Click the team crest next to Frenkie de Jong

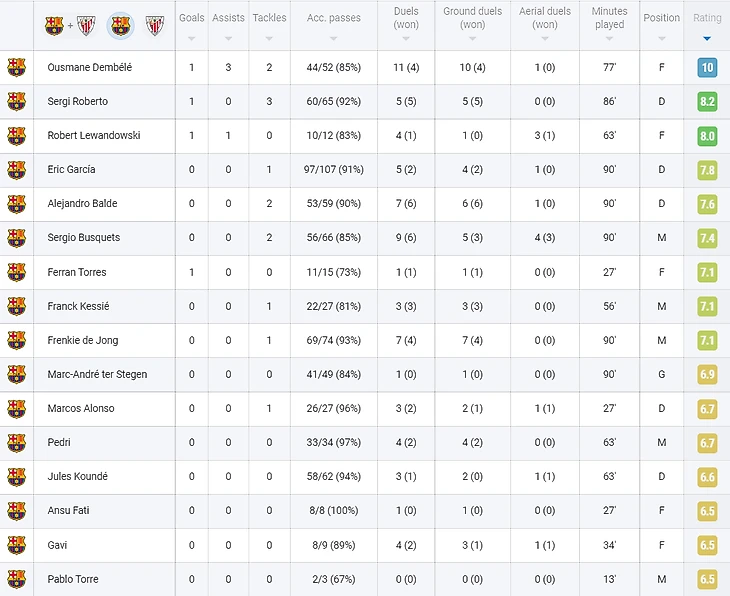pos(16,340)
